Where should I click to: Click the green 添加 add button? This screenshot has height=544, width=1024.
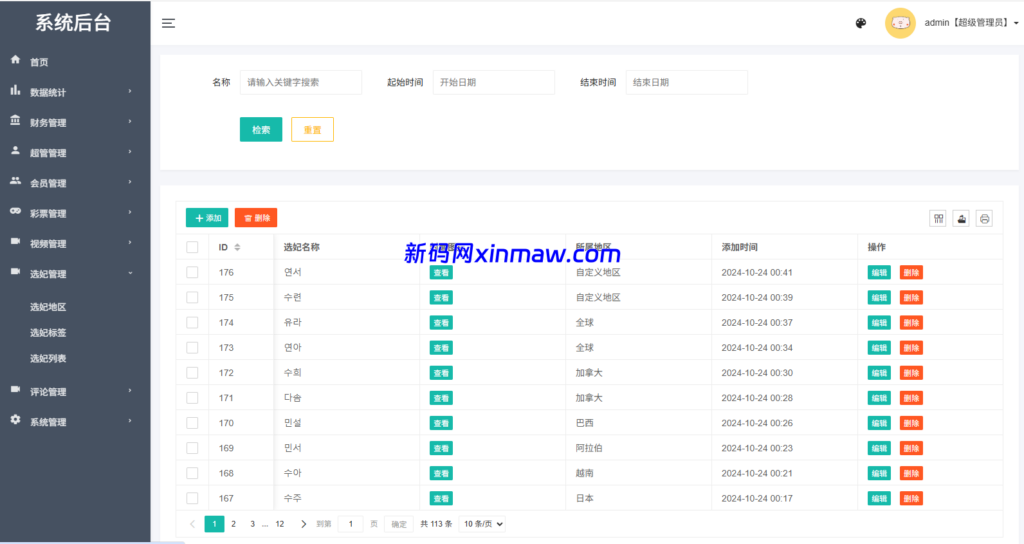click(x=207, y=217)
